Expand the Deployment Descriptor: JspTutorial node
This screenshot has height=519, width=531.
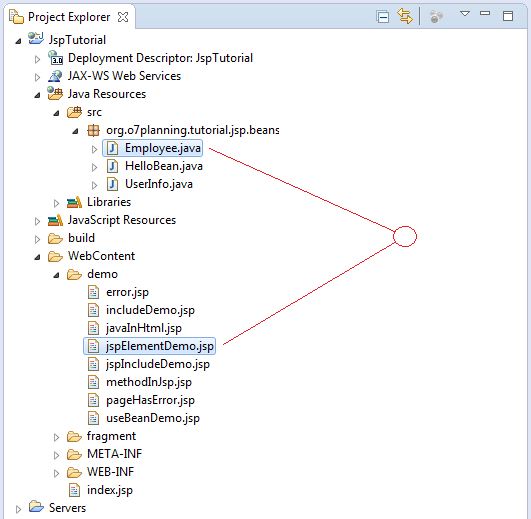37,60
